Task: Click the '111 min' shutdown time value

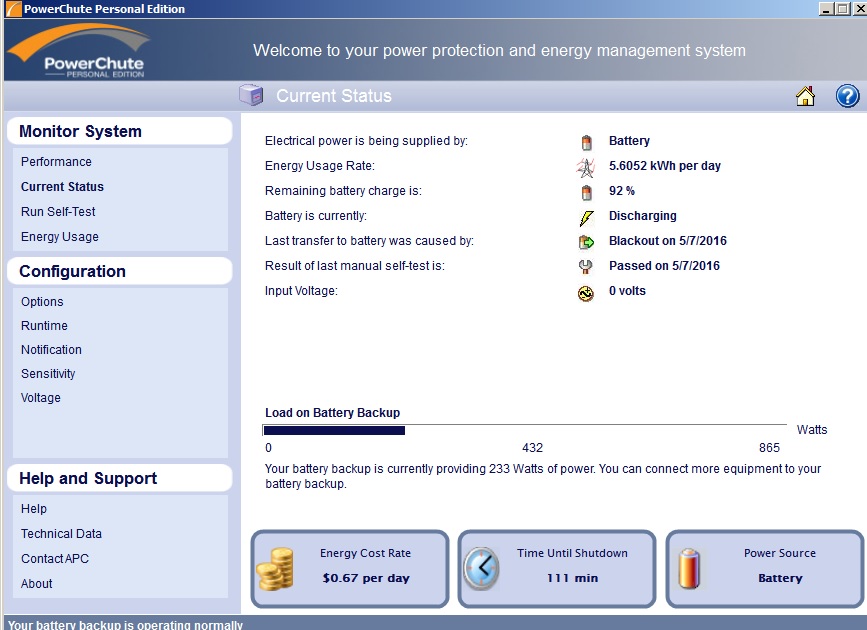Action: click(x=572, y=578)
